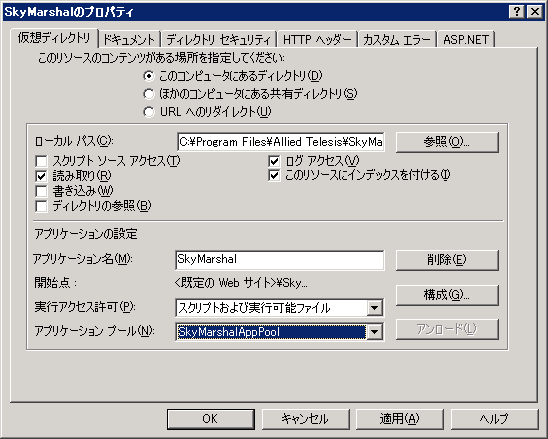Enable ディレクトリの参照 checkbox

41,206
